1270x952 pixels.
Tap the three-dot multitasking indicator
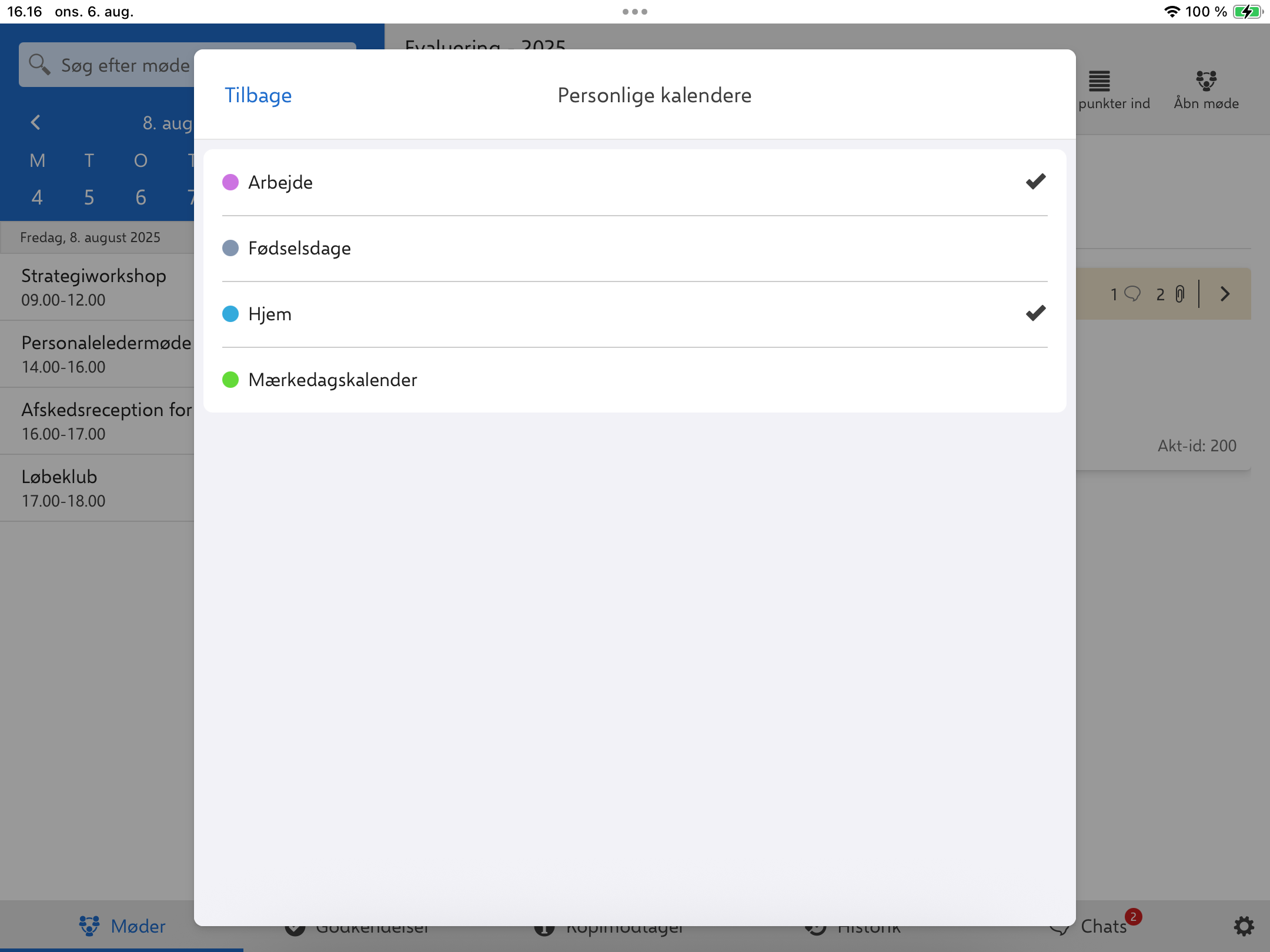click(634, 12)
